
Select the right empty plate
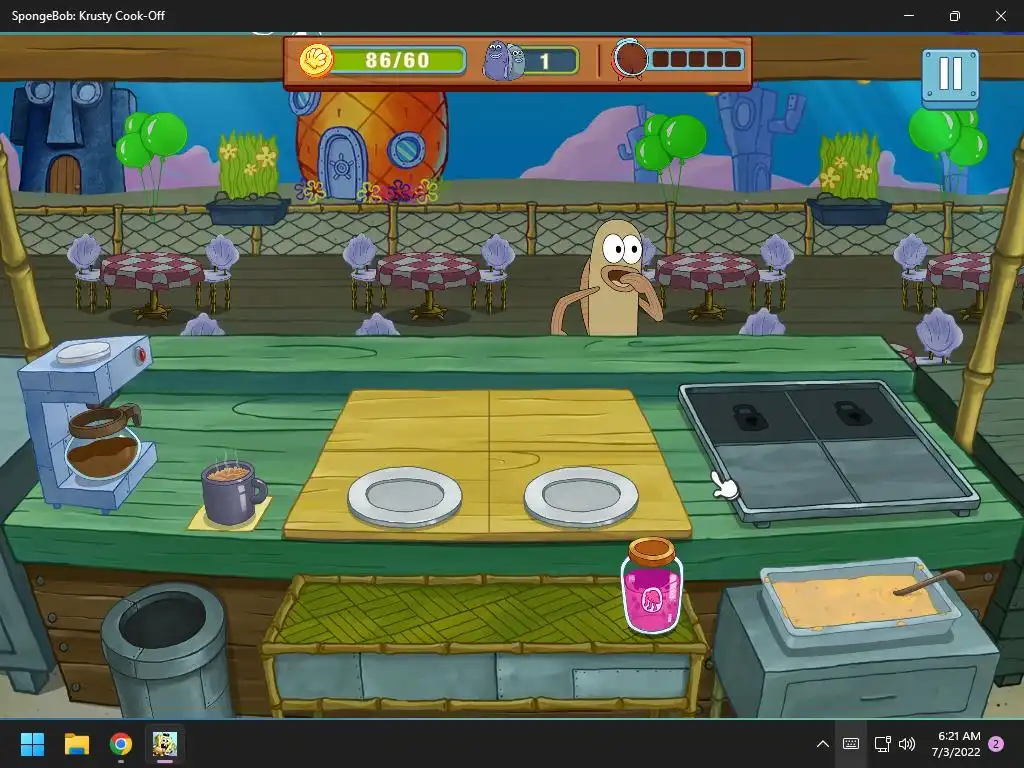tap(581, 496)
